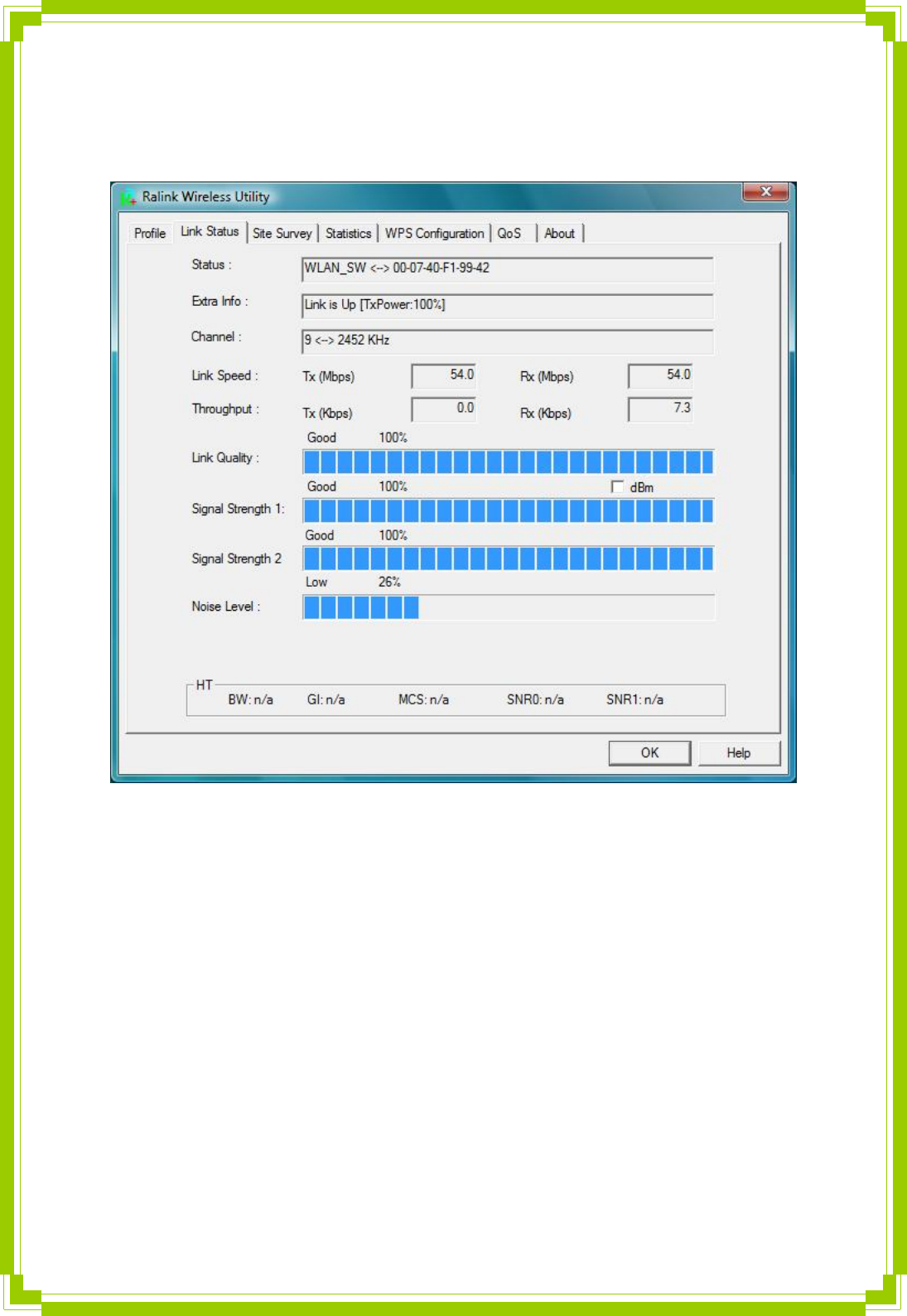Click the 'Noise Level :' label
Screen dimensions: 907x1316
225,607
